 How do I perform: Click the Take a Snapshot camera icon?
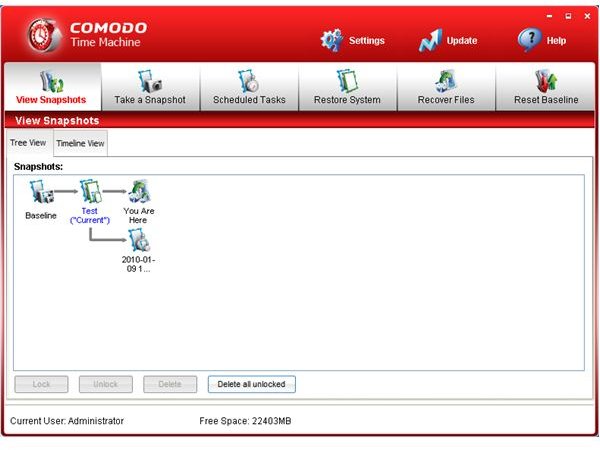point(150,81)
